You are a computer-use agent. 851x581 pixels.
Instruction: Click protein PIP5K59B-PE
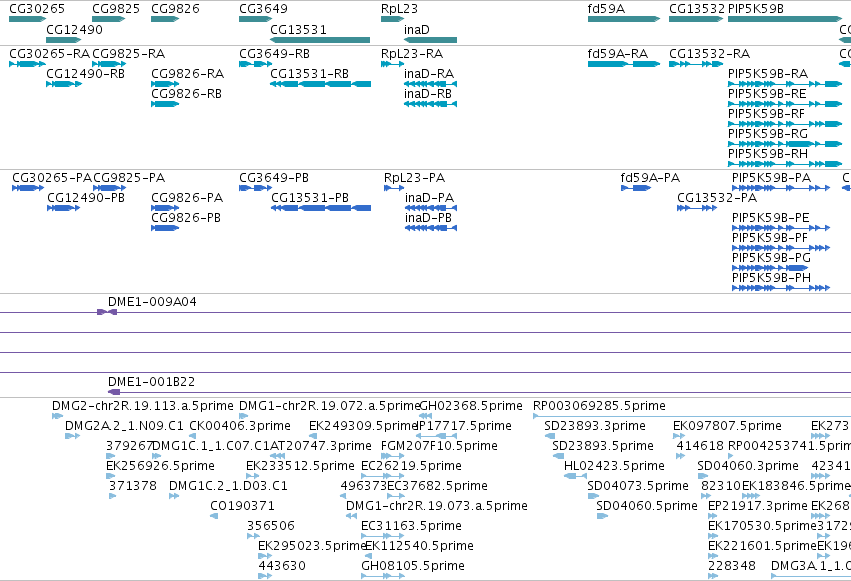coord(781,228)
